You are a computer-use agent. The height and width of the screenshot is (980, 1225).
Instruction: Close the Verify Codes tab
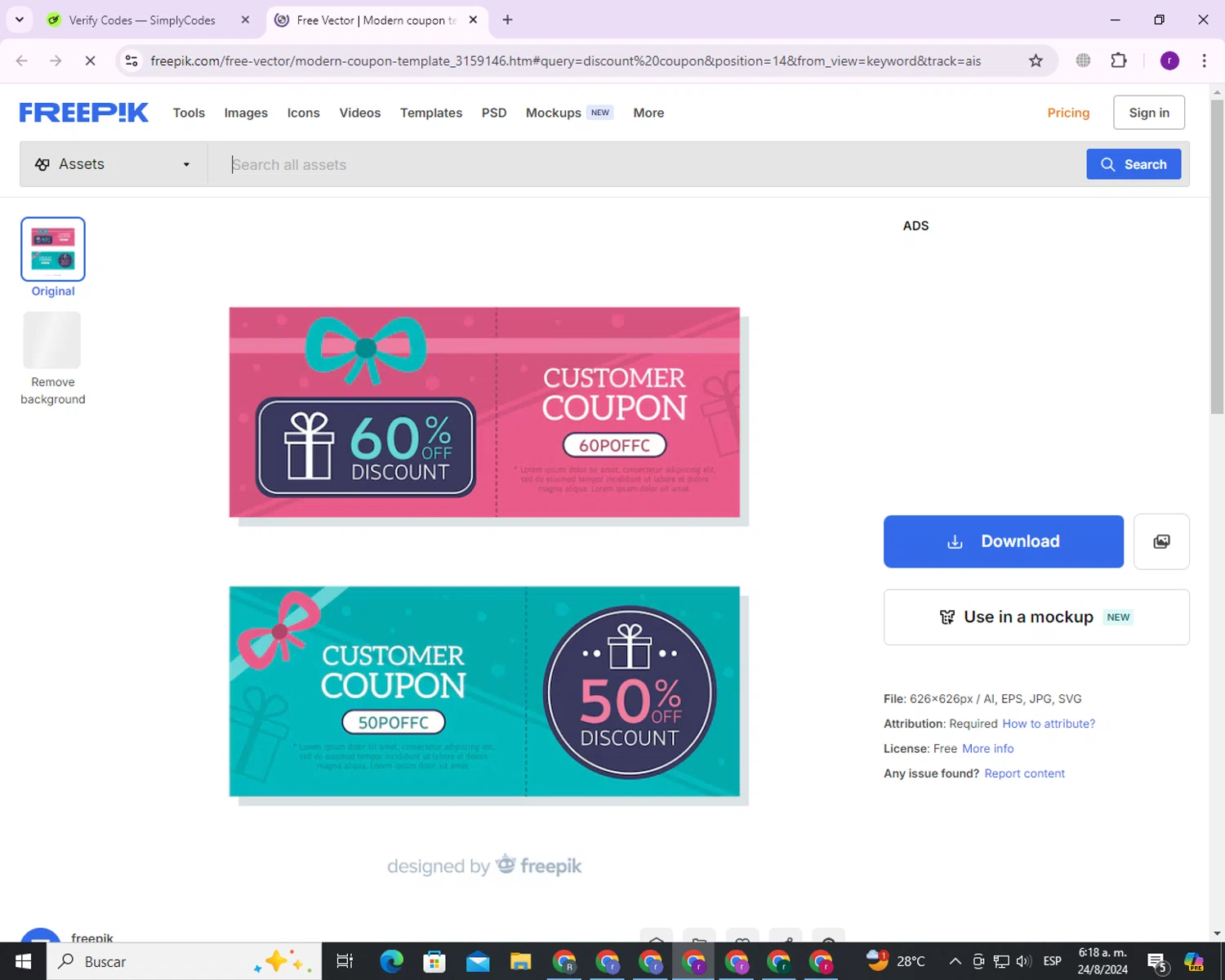tap(245, 20)
